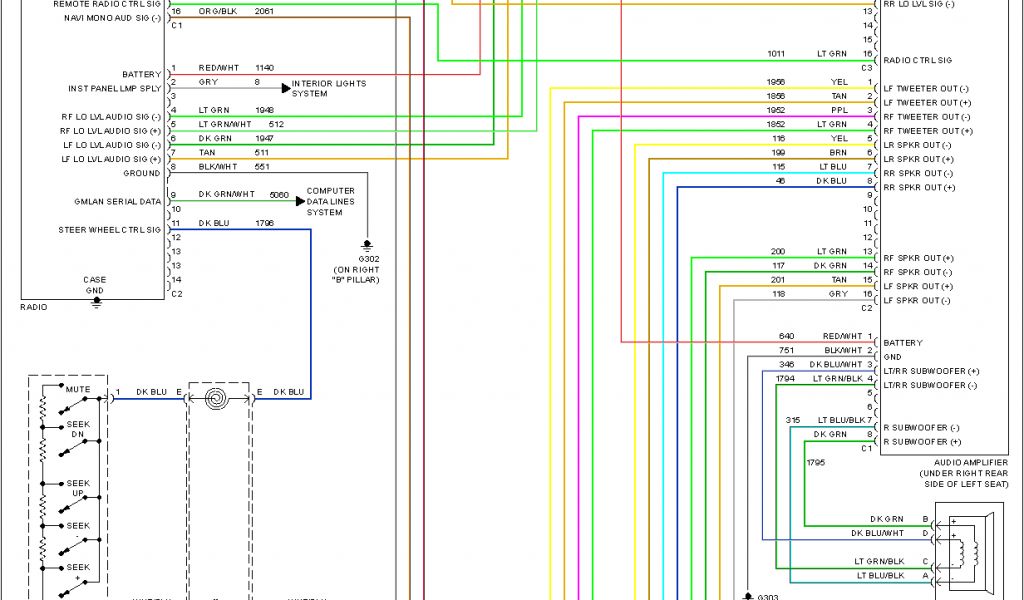Click the G302 ground symbol
Screen dimensions: 1024x600
point(367,244)
